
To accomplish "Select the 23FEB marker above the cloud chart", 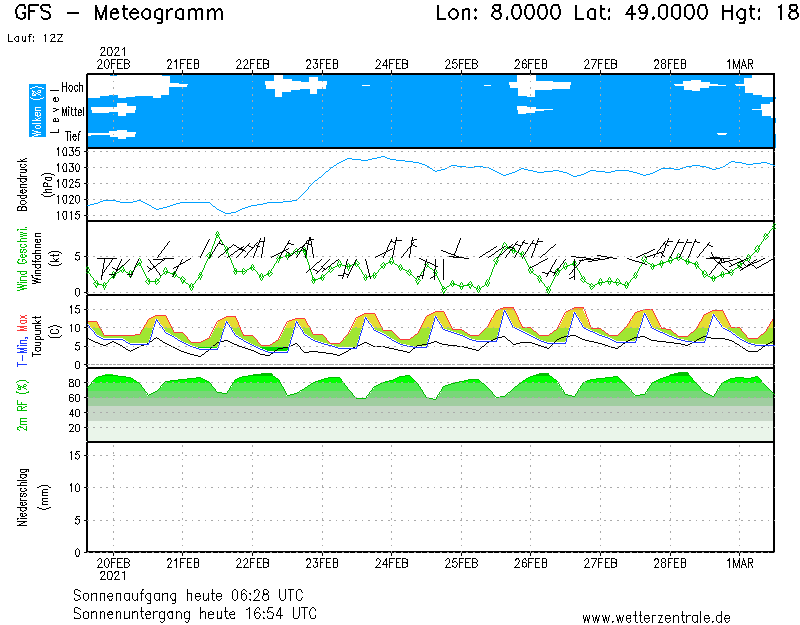I will pos(322,64).
